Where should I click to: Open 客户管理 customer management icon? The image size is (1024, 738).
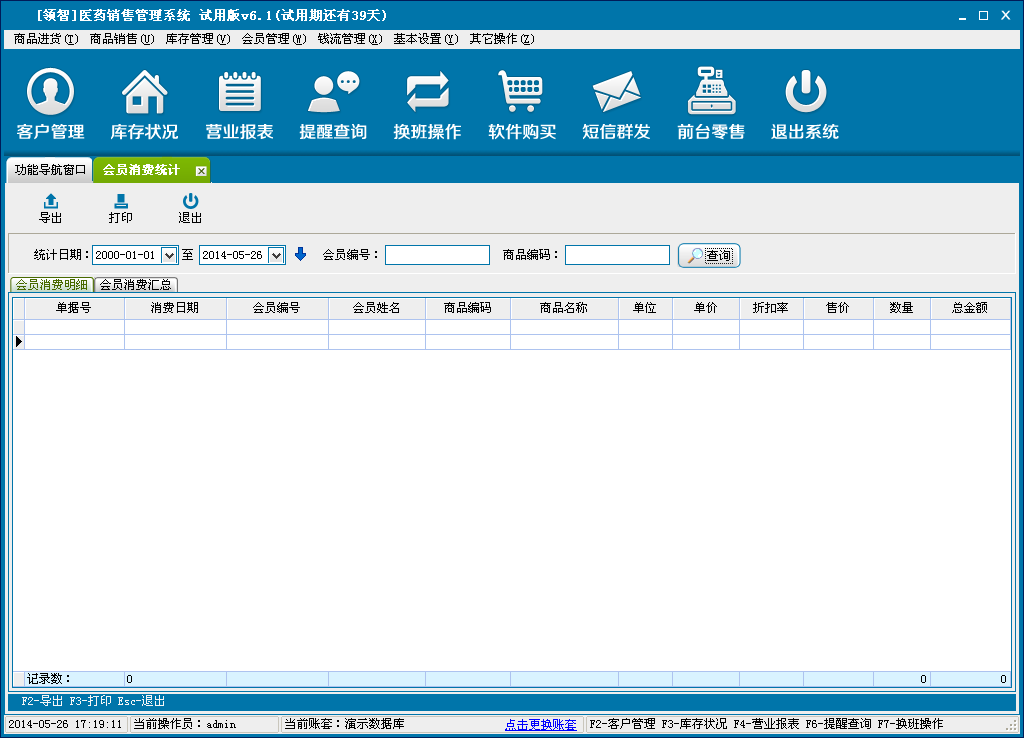pyautogui.click(x=50, y=94)
